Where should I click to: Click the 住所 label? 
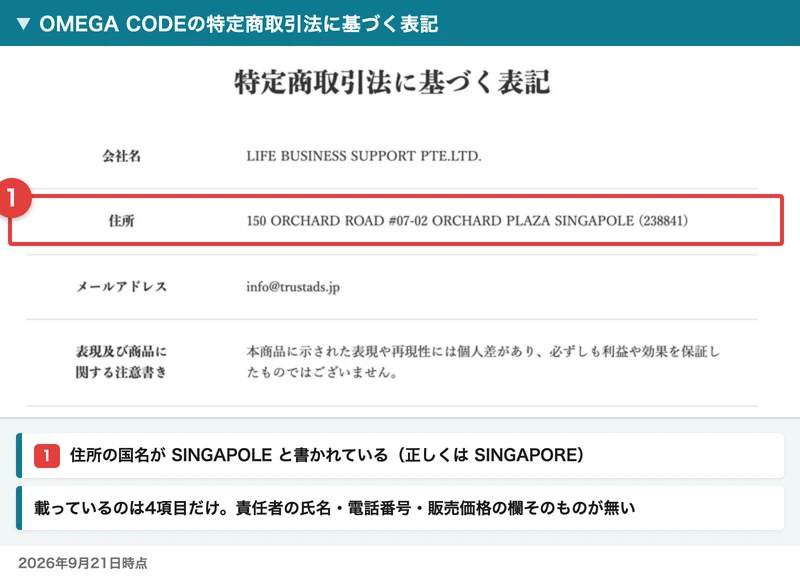coord(121,221)
